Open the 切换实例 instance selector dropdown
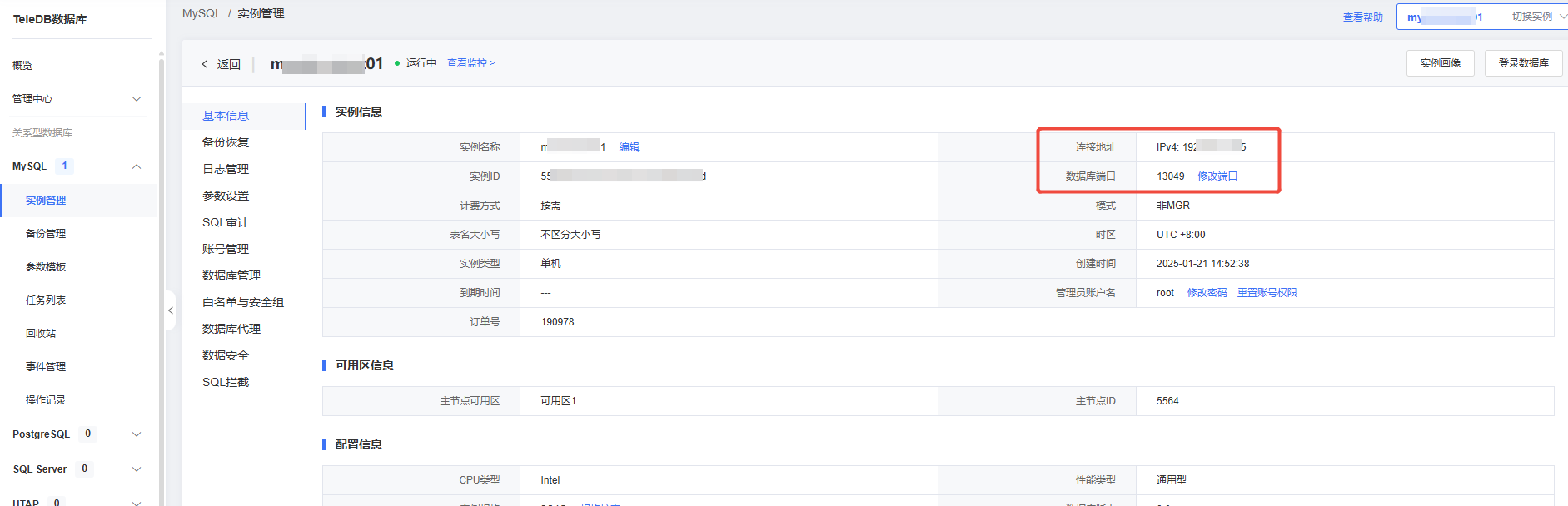Screen dimensions: 1568x506 1531,17
